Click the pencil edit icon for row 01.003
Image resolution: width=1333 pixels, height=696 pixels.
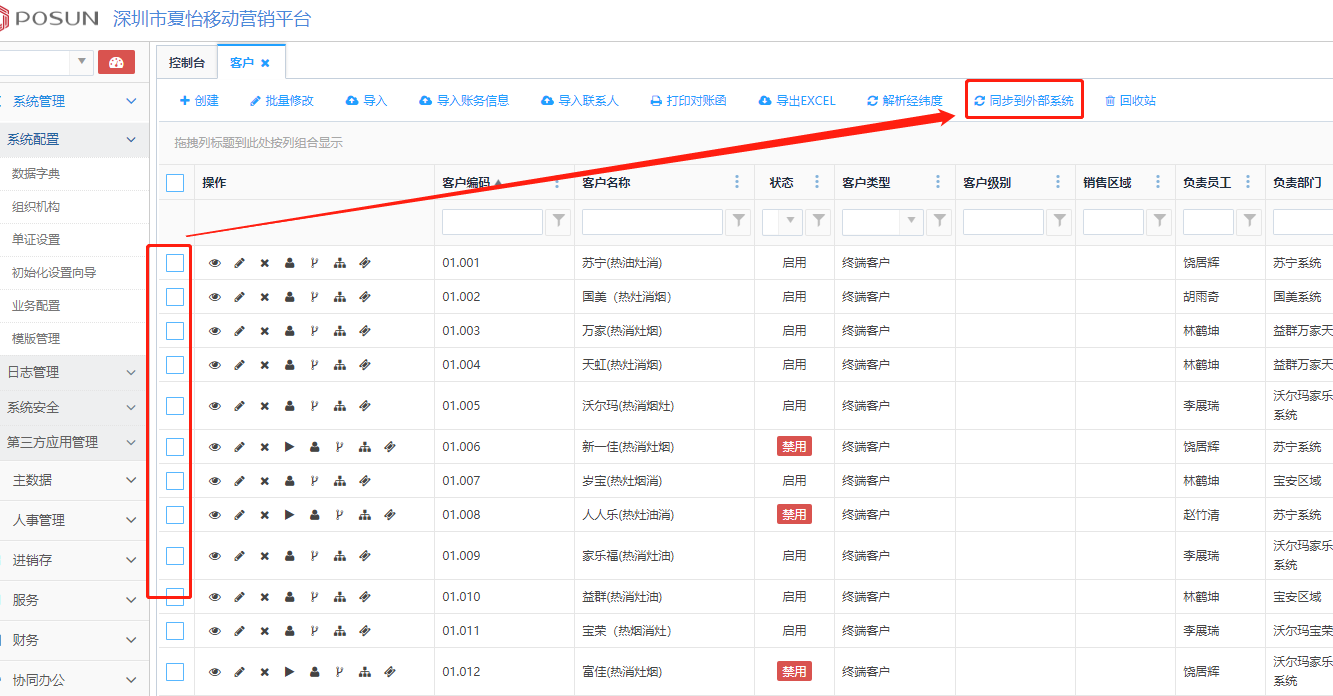coord(239,331)
